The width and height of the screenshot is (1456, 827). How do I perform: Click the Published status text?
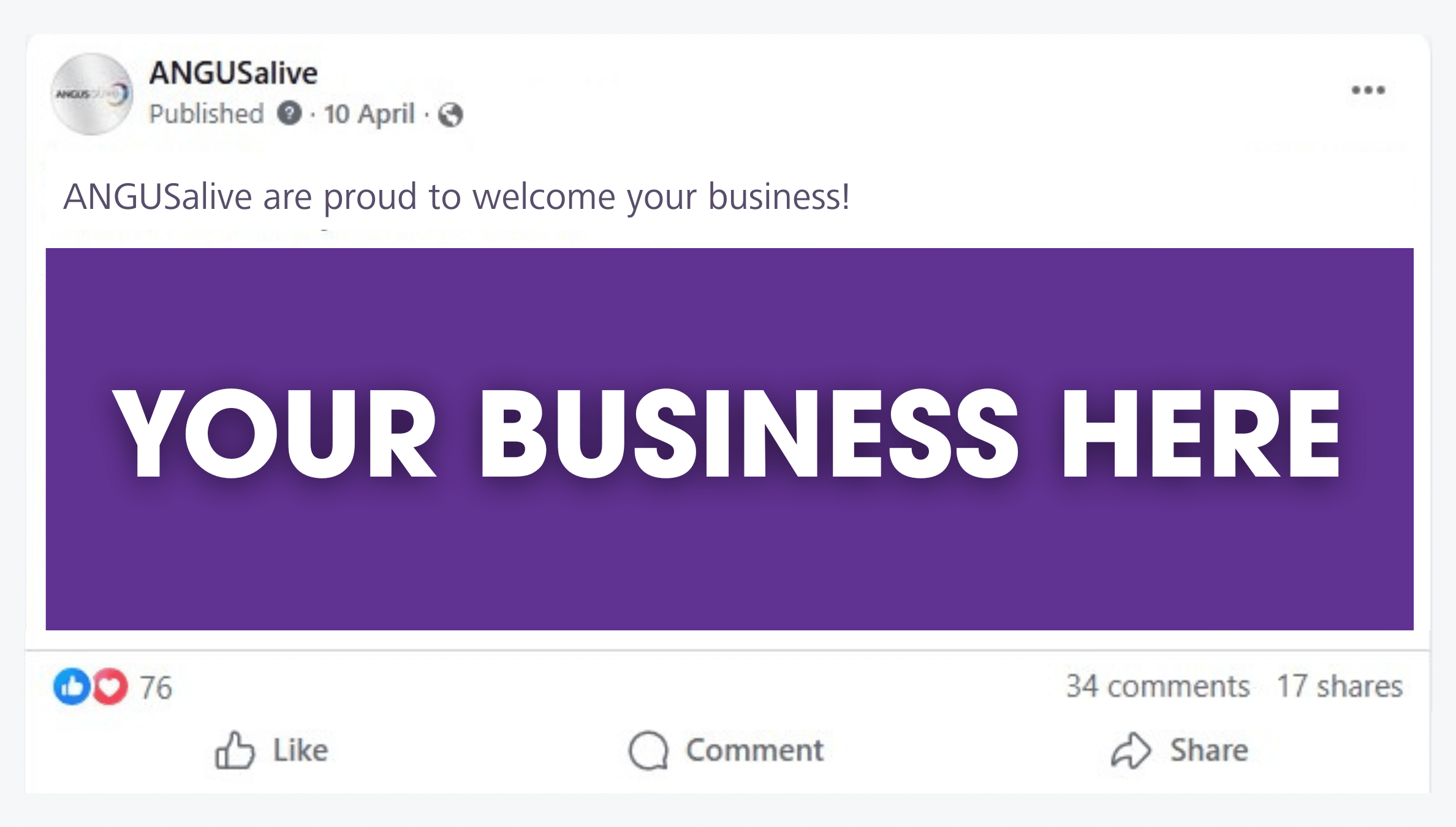coord(207,114)
